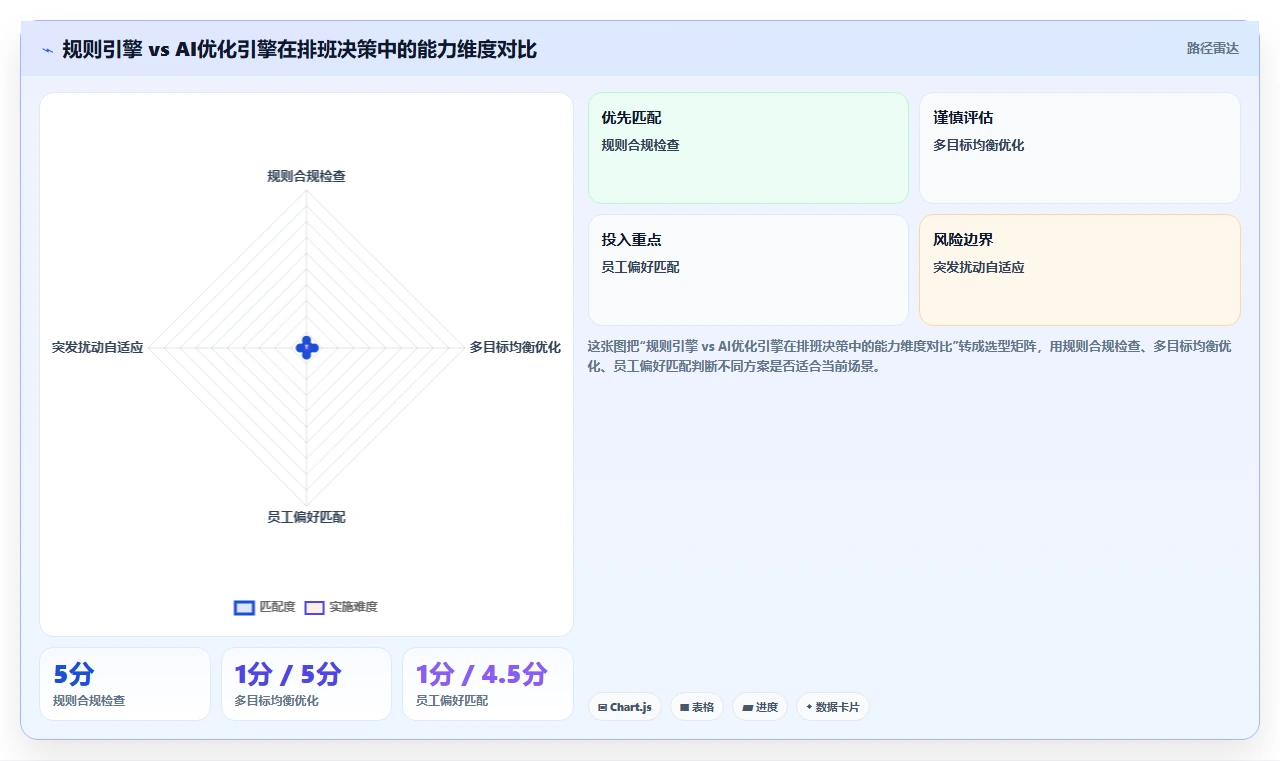Select the 1分 / 4.5分 员工偏好匹配 stat card
Screen dimensions: 1280x761
488,684
